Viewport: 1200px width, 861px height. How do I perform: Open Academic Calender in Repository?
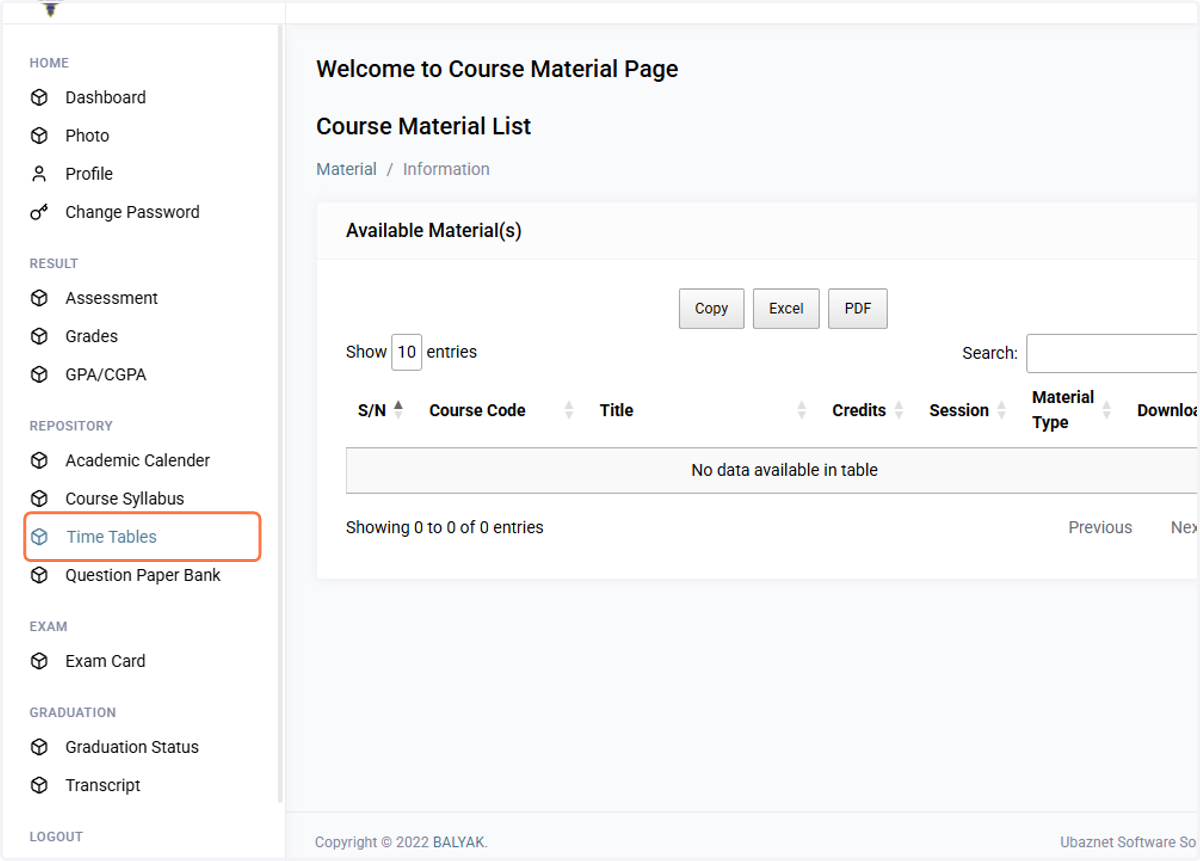[x=137, y=460]
